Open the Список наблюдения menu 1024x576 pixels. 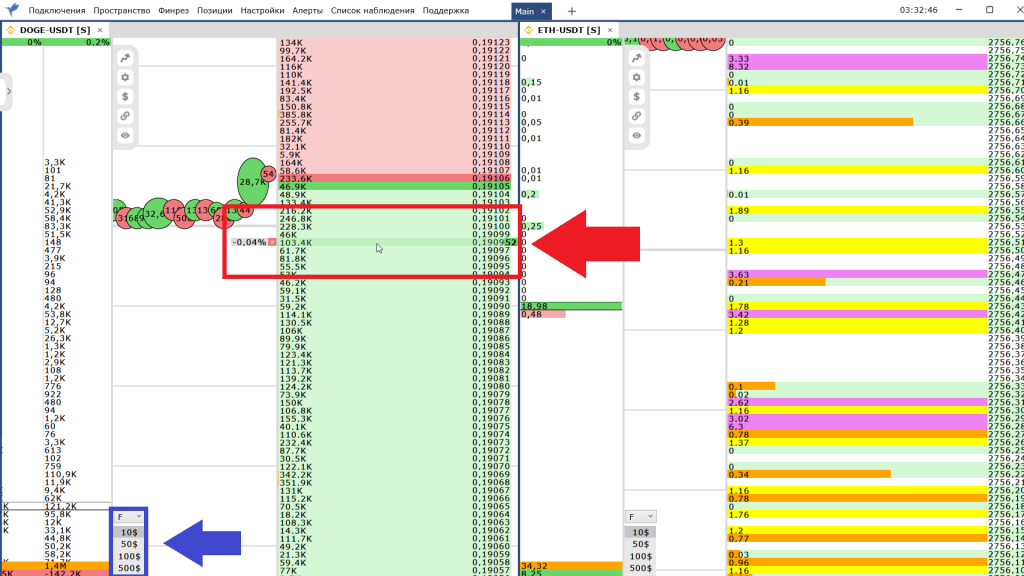[x=372, y=10]
